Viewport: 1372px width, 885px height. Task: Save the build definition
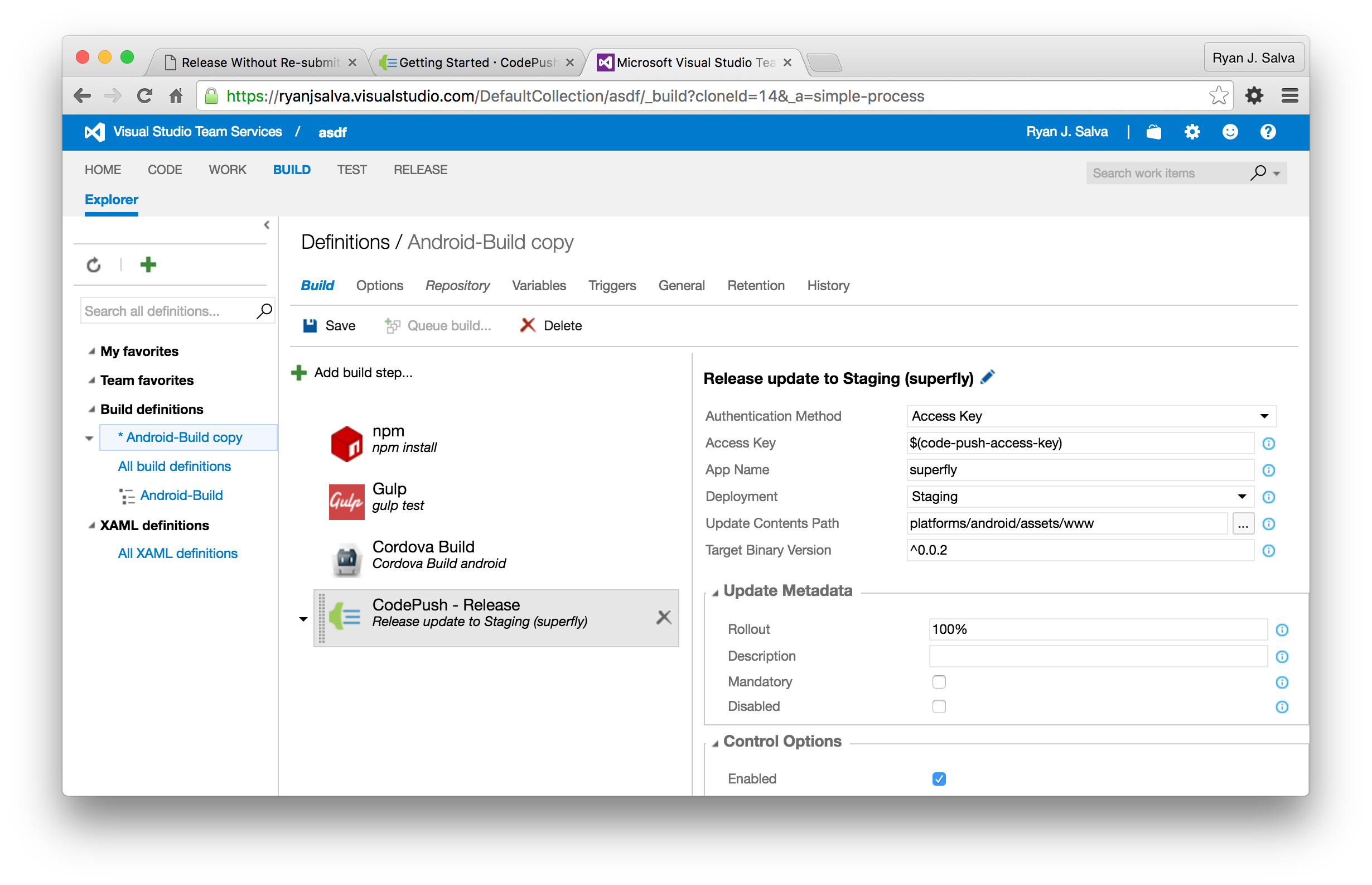[x=329, y=326]
